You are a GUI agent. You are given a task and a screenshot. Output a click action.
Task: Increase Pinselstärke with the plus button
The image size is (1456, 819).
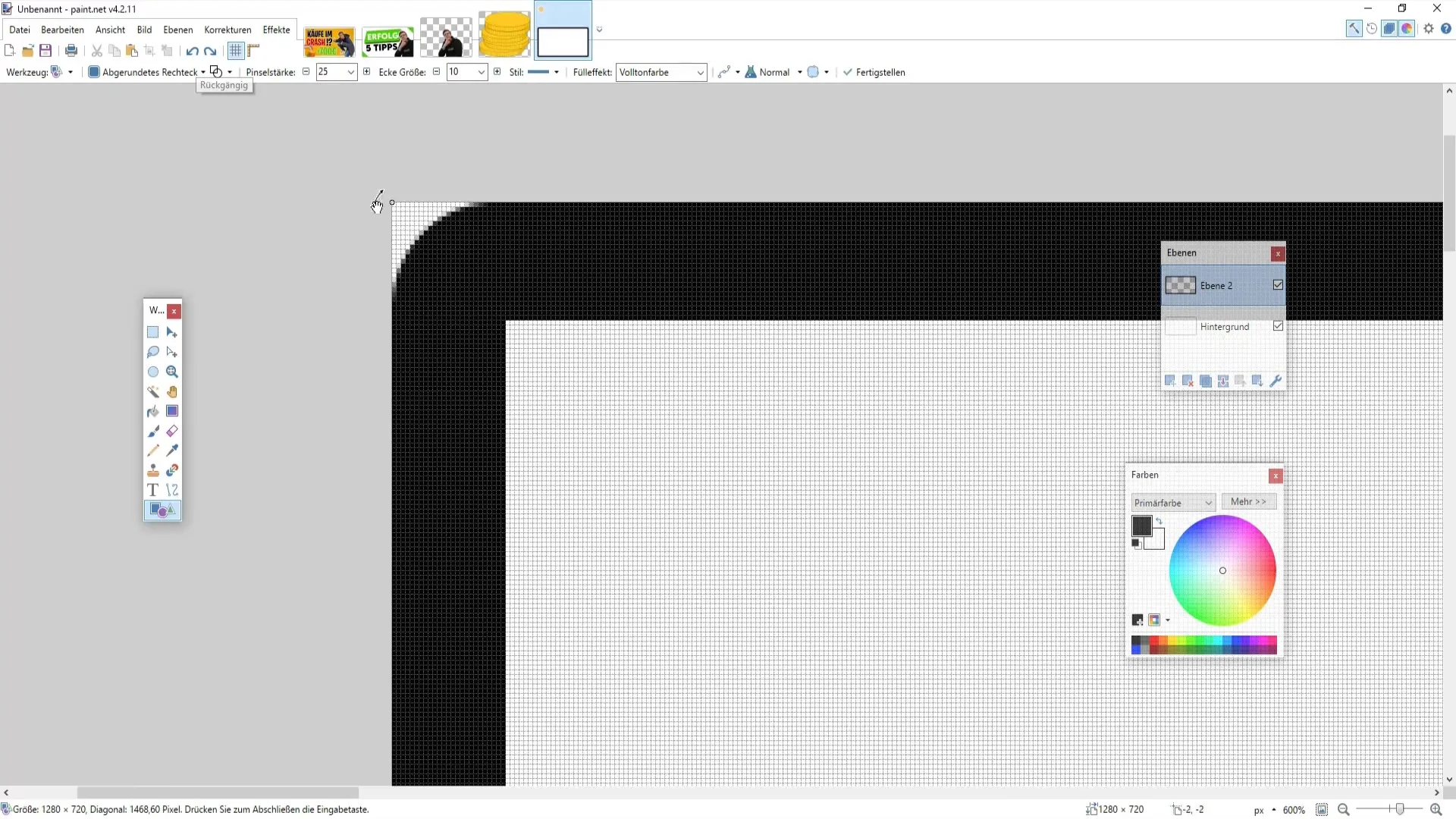367,71
